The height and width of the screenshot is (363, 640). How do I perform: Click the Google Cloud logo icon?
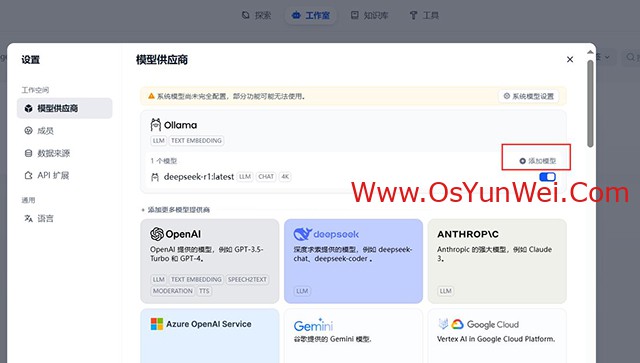coord(458,324)
